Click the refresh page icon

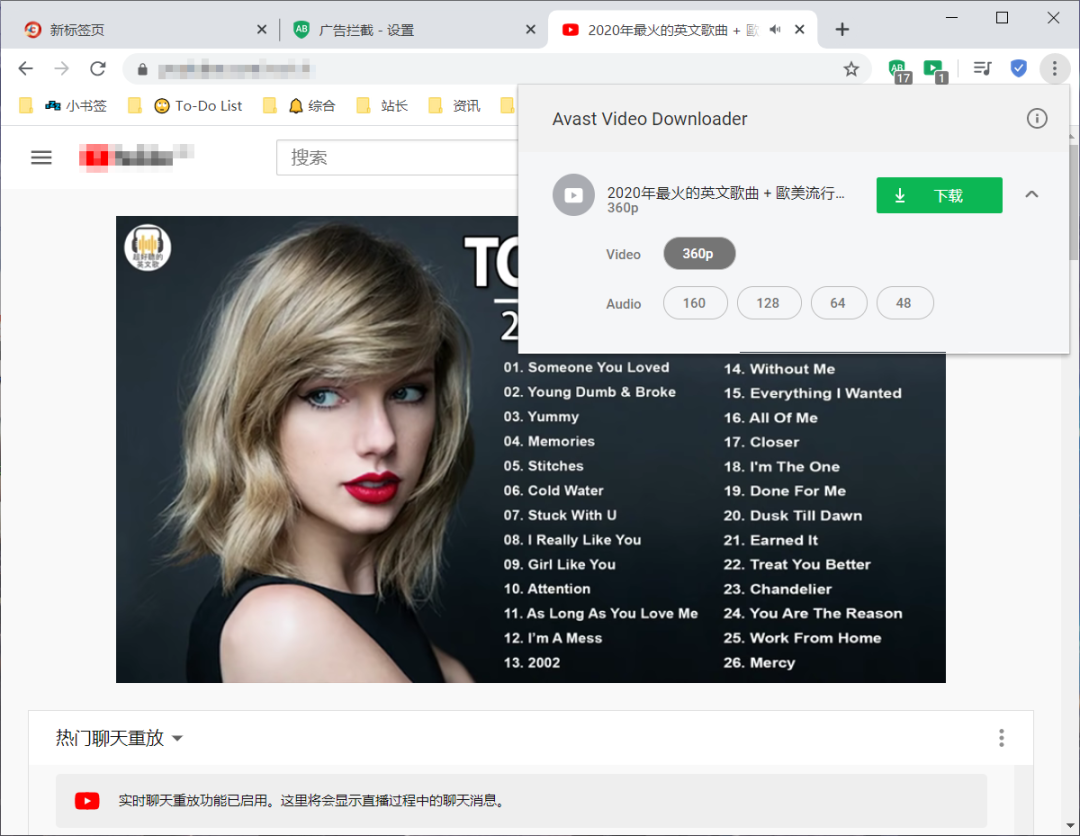pyautogui.click(x=97, y=69)
